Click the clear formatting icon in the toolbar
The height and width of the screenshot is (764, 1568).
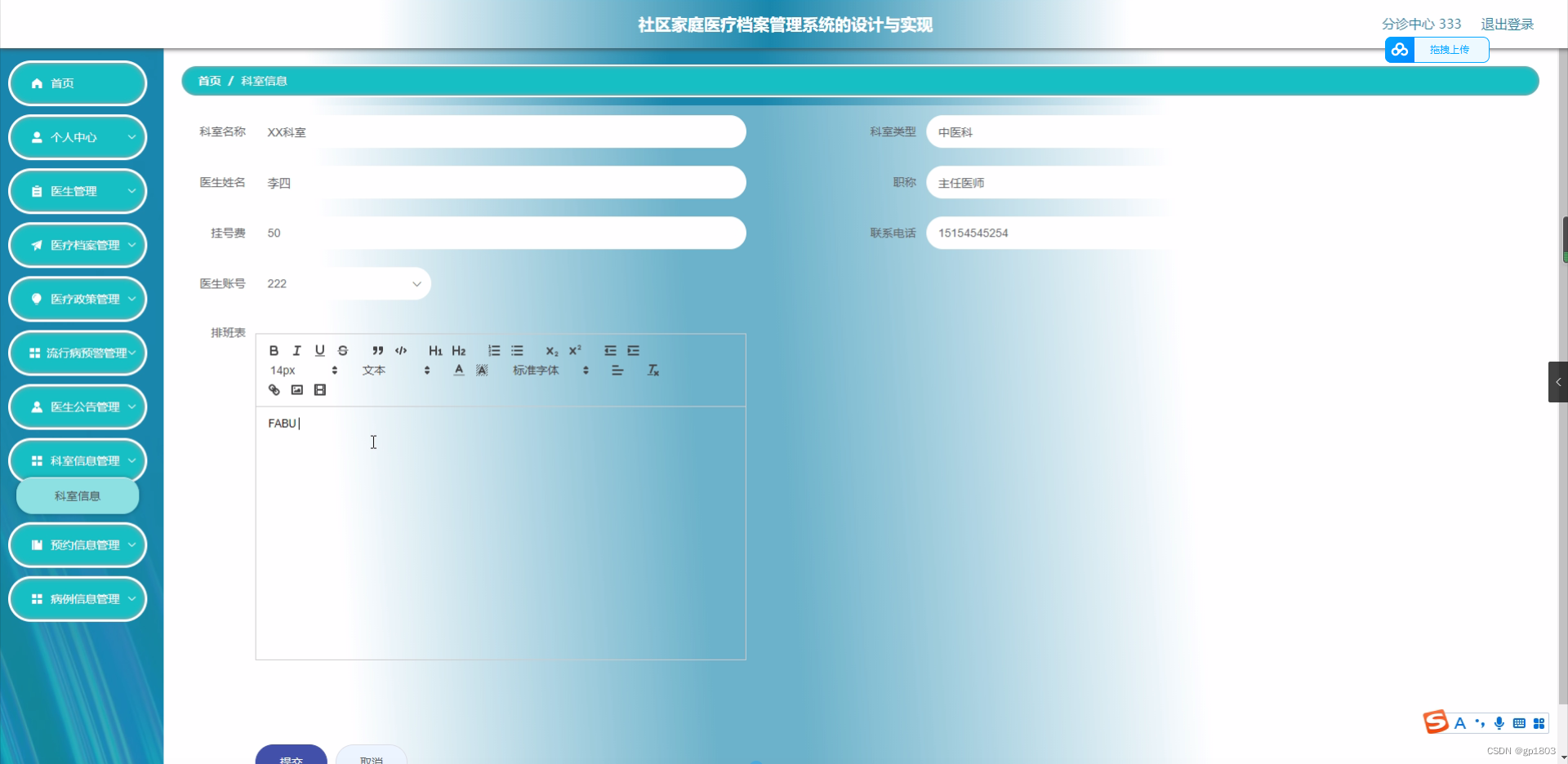coord(653,370)
